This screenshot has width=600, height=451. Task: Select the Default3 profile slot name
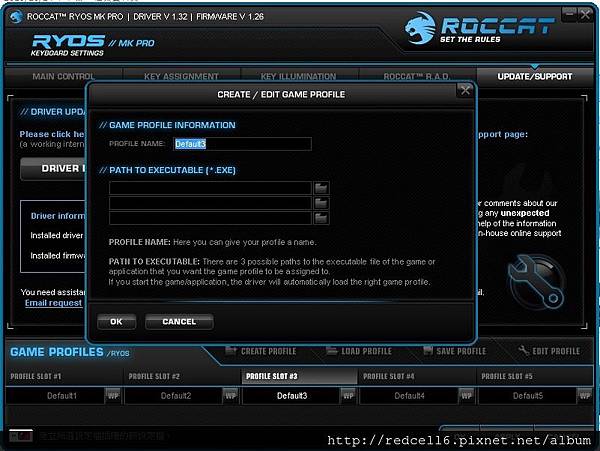[292, 396]
